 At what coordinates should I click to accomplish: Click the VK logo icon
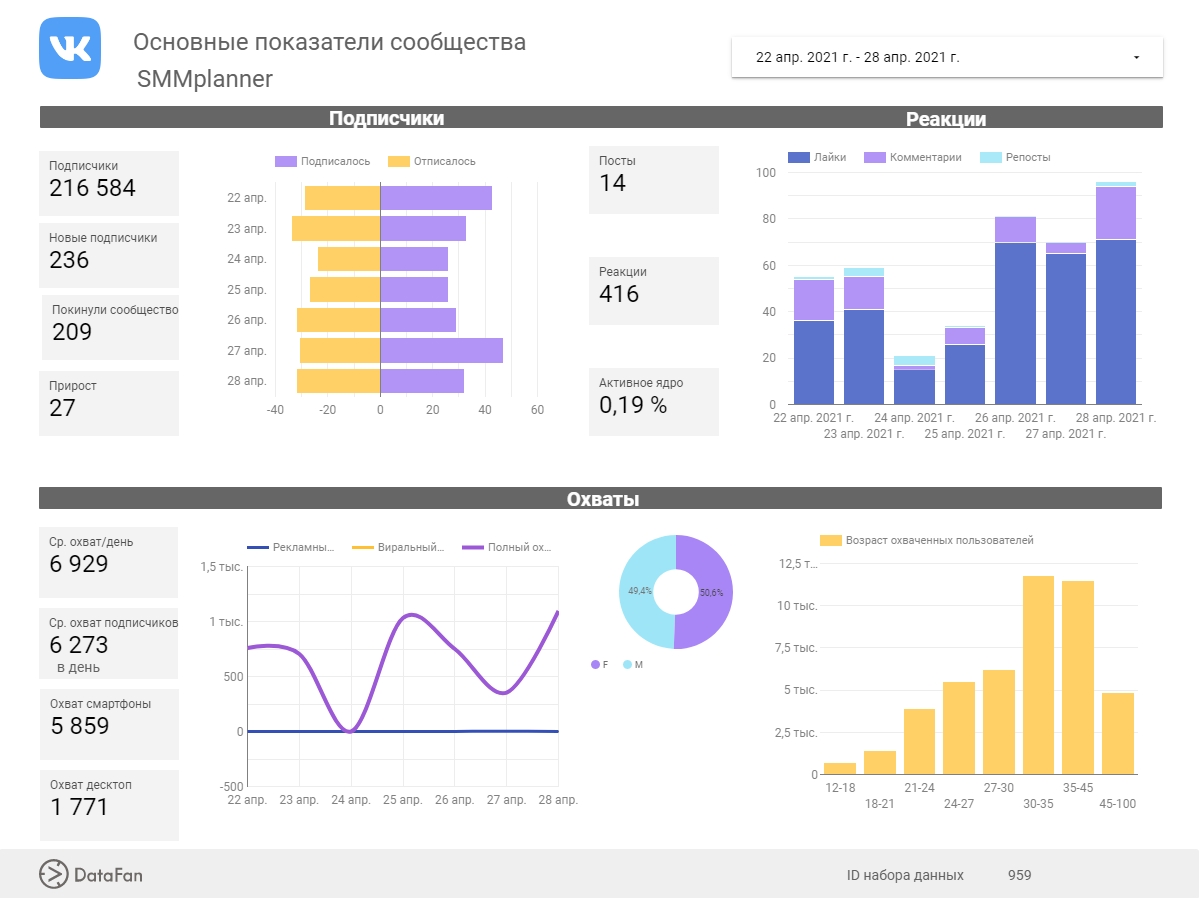tap(69, 48)
